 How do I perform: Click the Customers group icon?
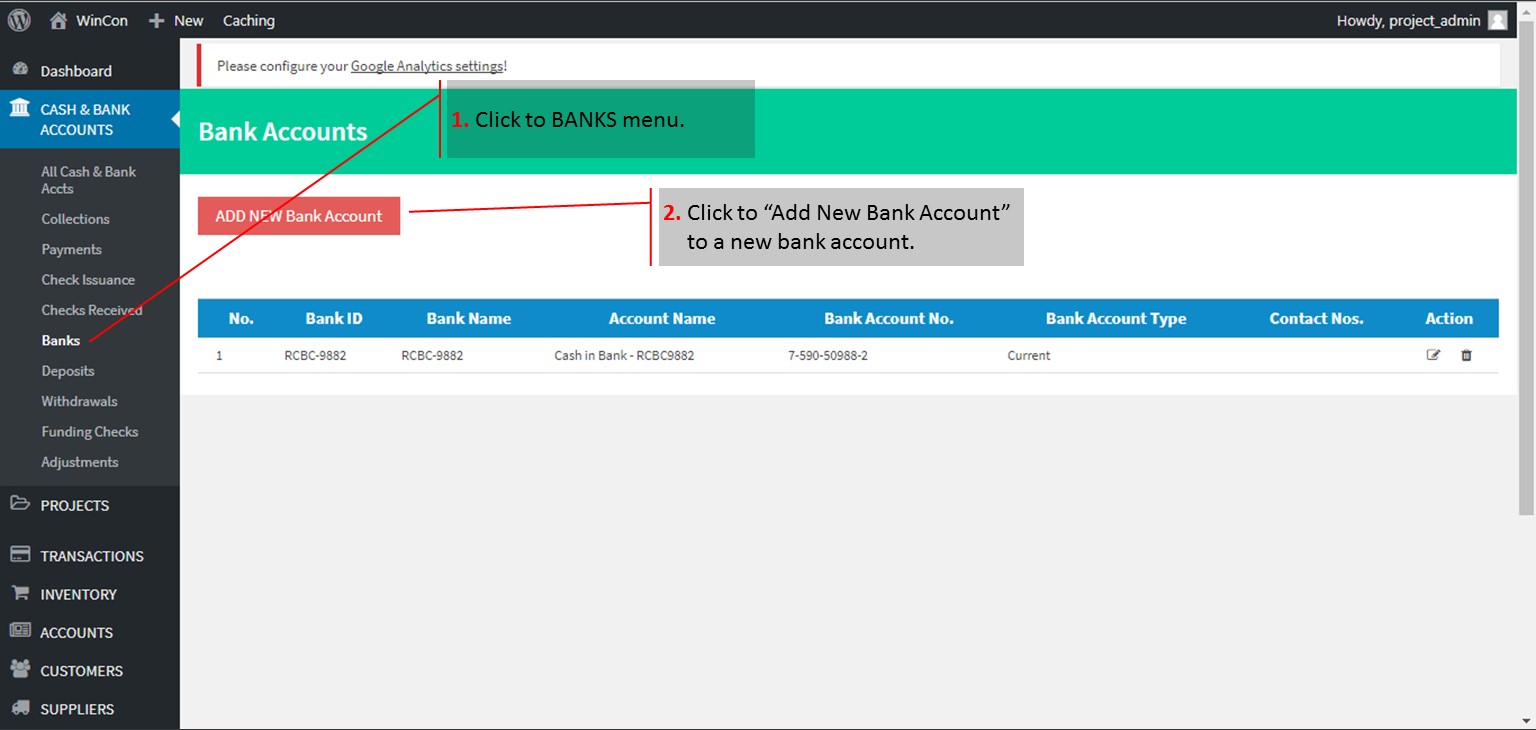(20, 669)
